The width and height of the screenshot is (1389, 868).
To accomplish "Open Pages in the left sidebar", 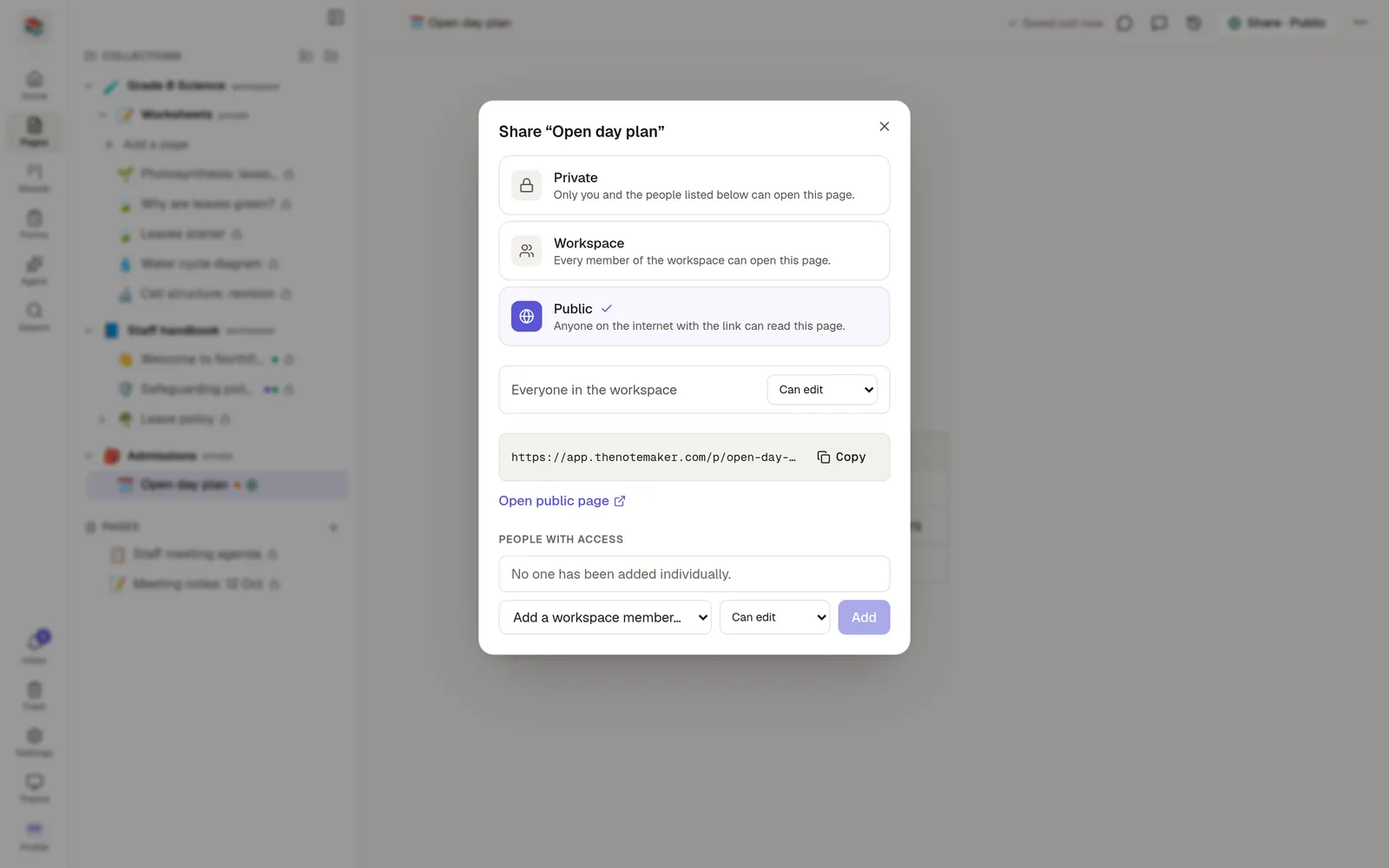I will 34,131.
